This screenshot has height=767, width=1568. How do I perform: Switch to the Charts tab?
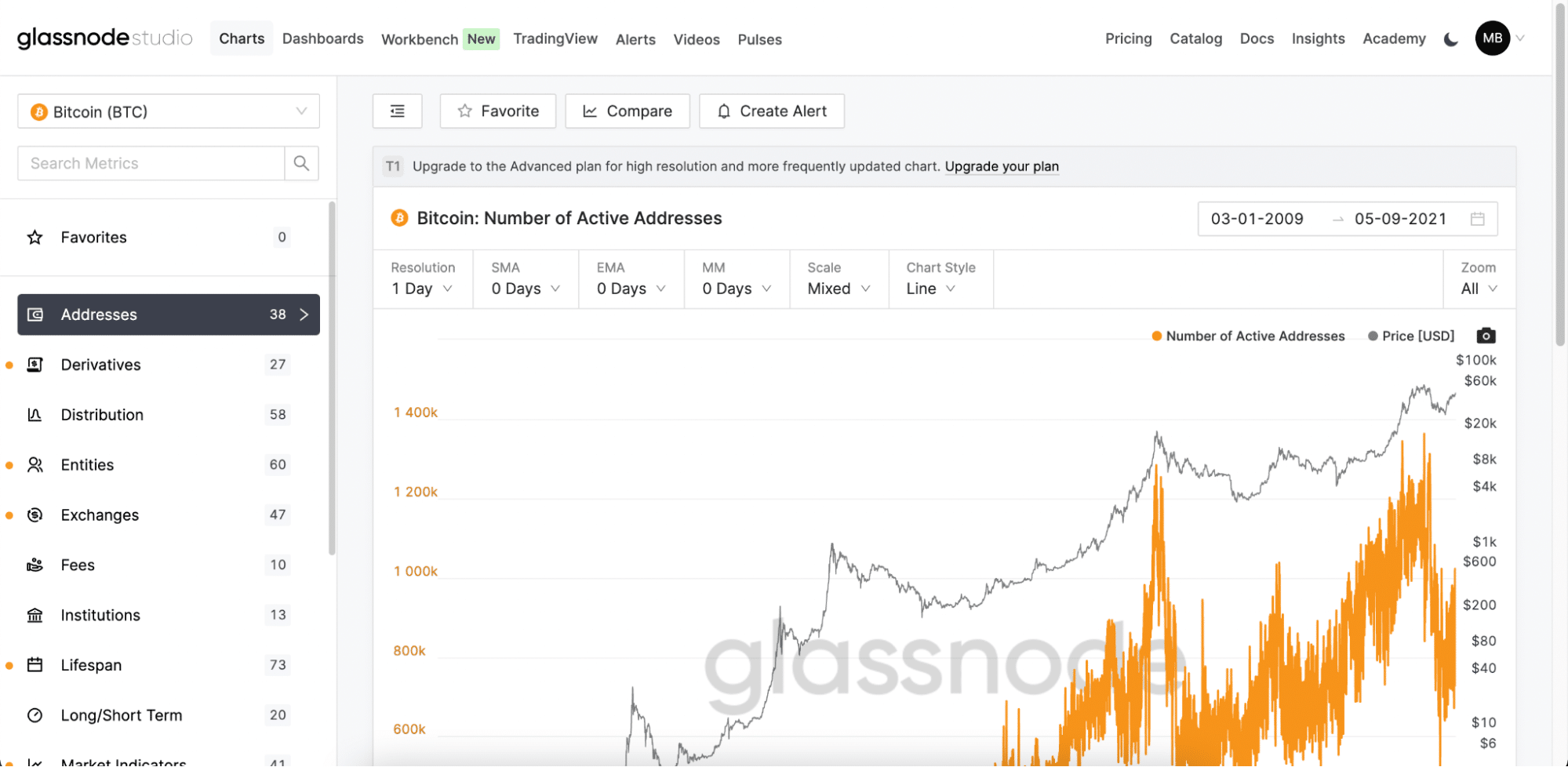click(x=242, y=38)
